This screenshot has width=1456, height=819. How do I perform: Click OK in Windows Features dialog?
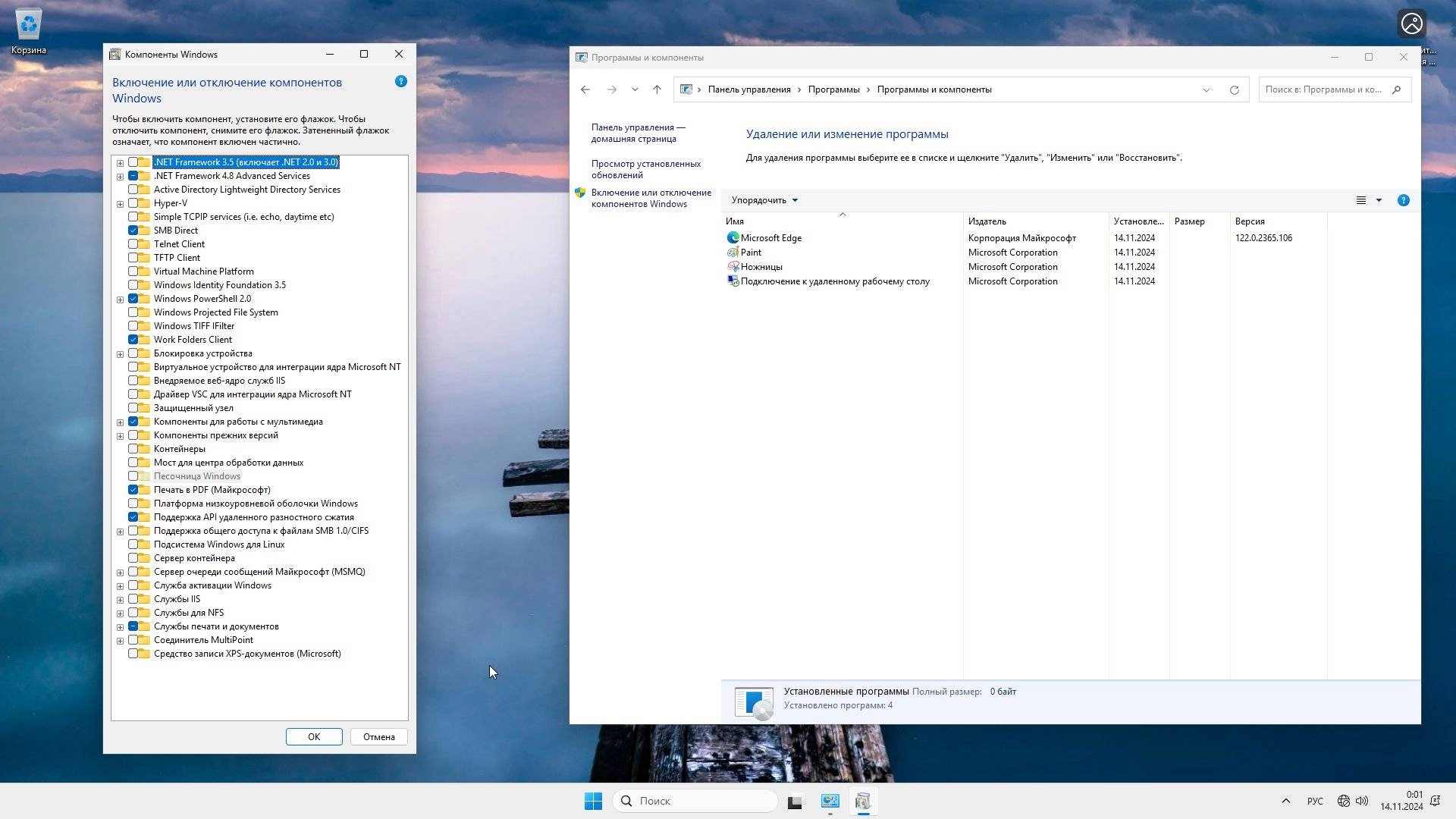pos(314,736)
